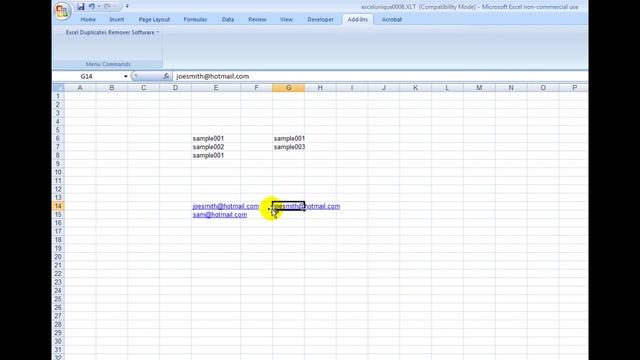The image size is (640, 360).
Task: Open the Page Layout tab
Action: tap(154, 20)
